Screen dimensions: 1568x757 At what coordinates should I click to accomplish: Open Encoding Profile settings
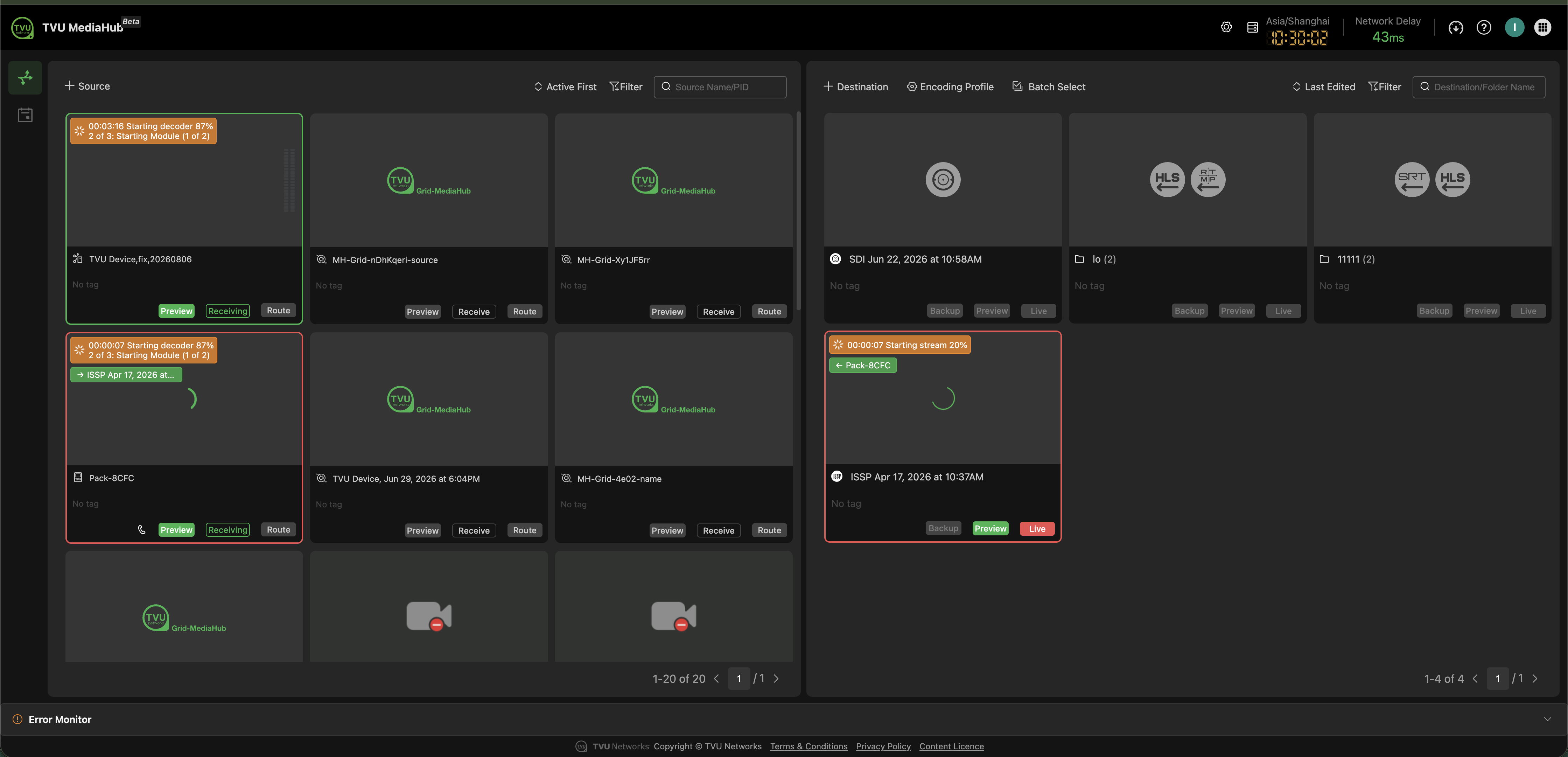pyautogui.click(x=950, y=86)
